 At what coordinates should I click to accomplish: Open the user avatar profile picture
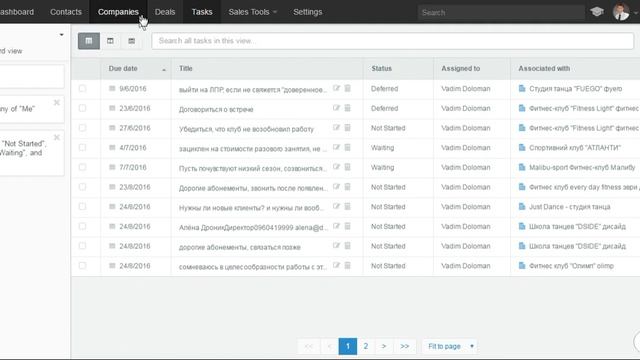pyautogui.click(x=621, y=12)
